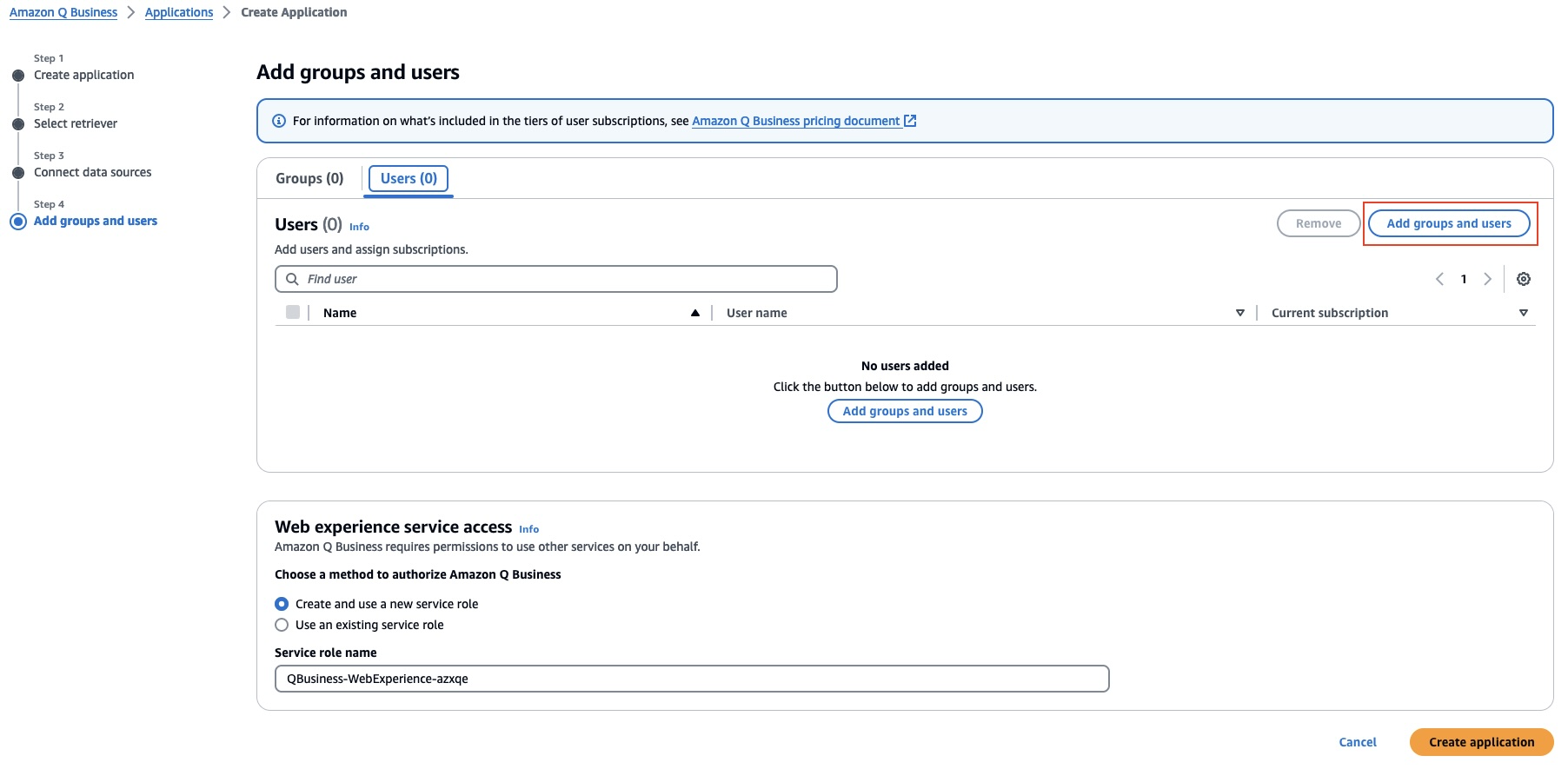Tick the select-all users checkbox
This screenshot has height=769, width=1568.
pos(293,313)
